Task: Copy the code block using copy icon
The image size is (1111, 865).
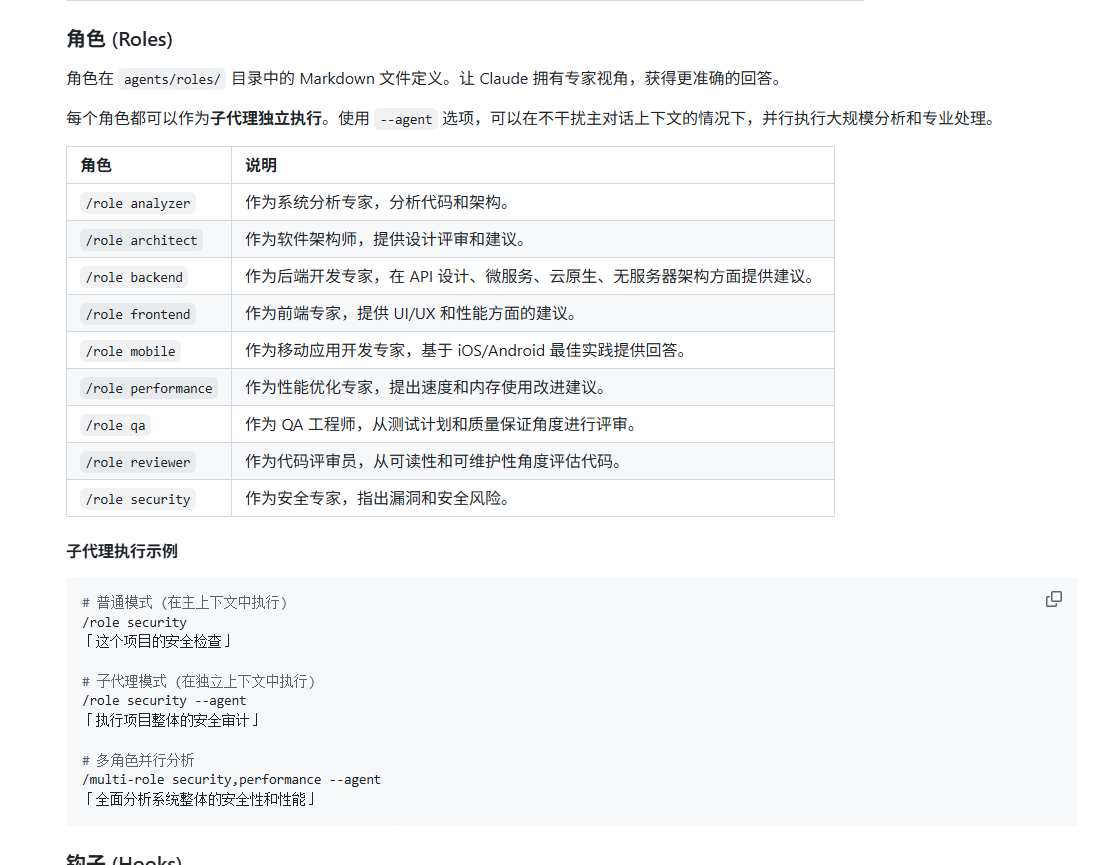Action: pyautogui.click(x=1053, y=599)
